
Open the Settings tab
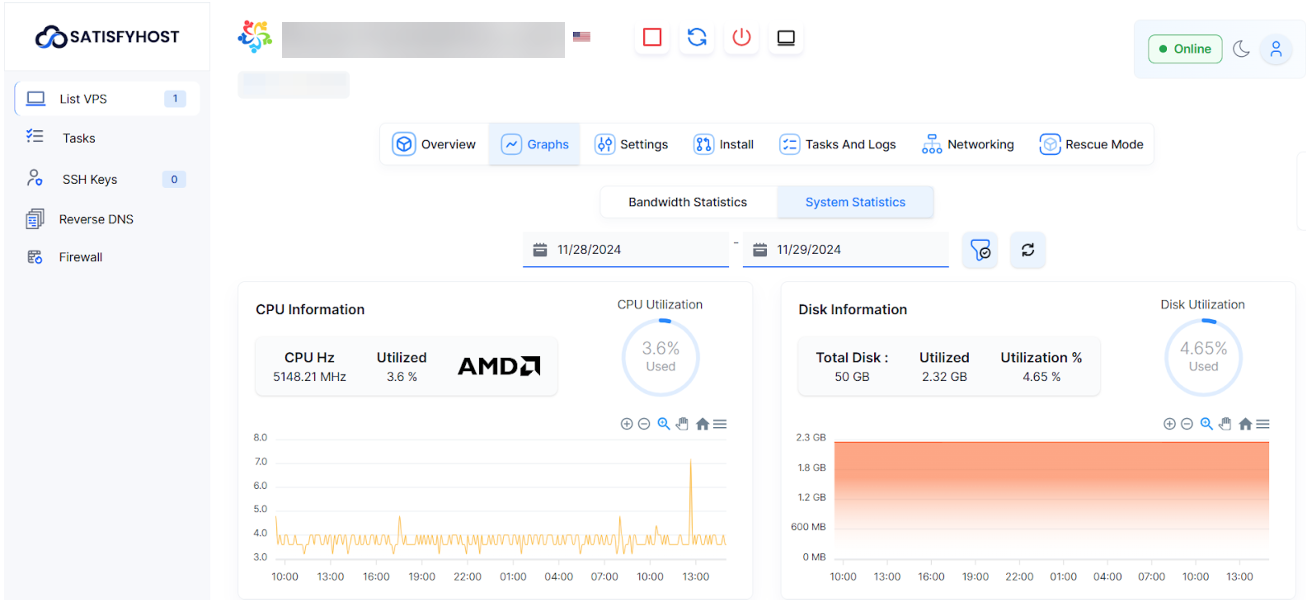[x=631, y=144]
